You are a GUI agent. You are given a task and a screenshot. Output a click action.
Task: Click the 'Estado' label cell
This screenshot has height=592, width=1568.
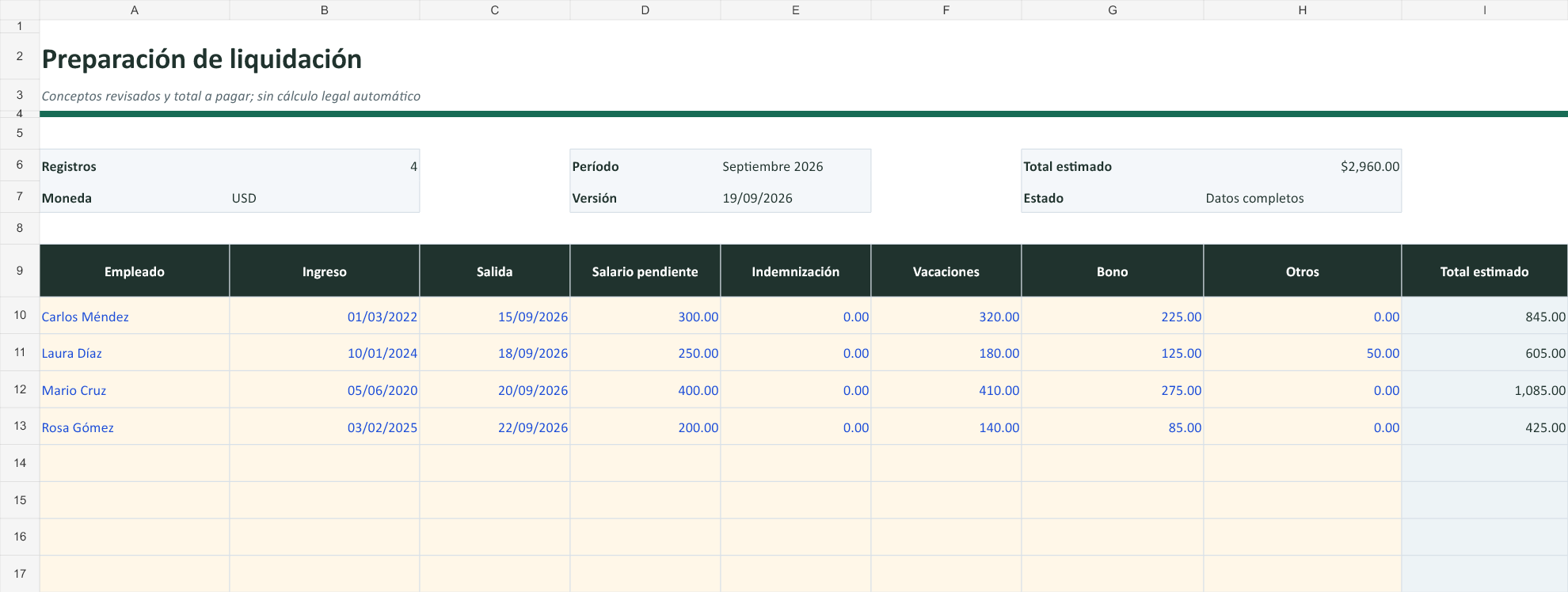tap(1113, 198)
